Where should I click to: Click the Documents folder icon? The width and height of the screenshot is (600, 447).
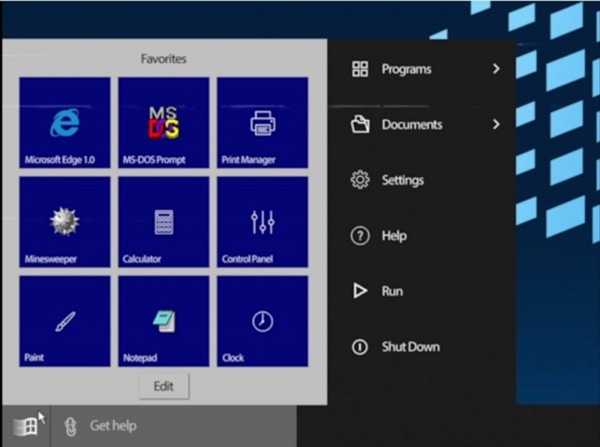(361, 125)
